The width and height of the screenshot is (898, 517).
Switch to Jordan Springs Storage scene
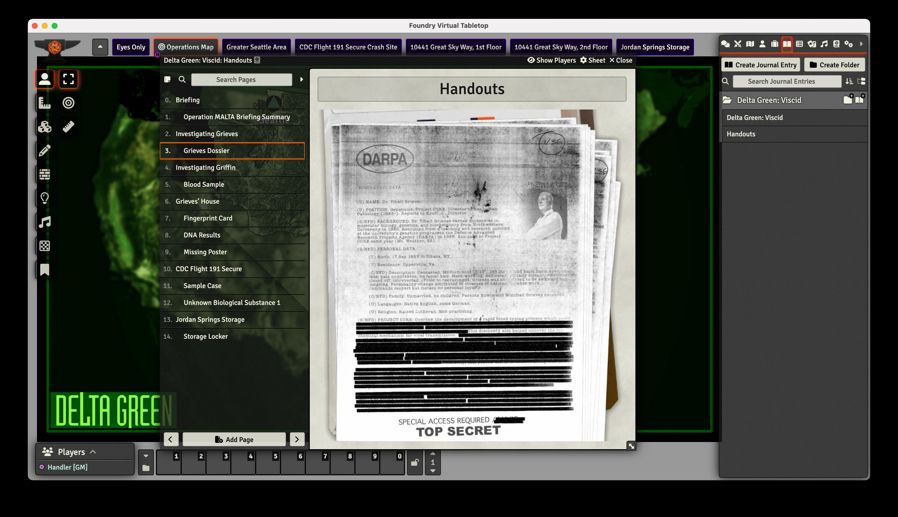point(655,47)
